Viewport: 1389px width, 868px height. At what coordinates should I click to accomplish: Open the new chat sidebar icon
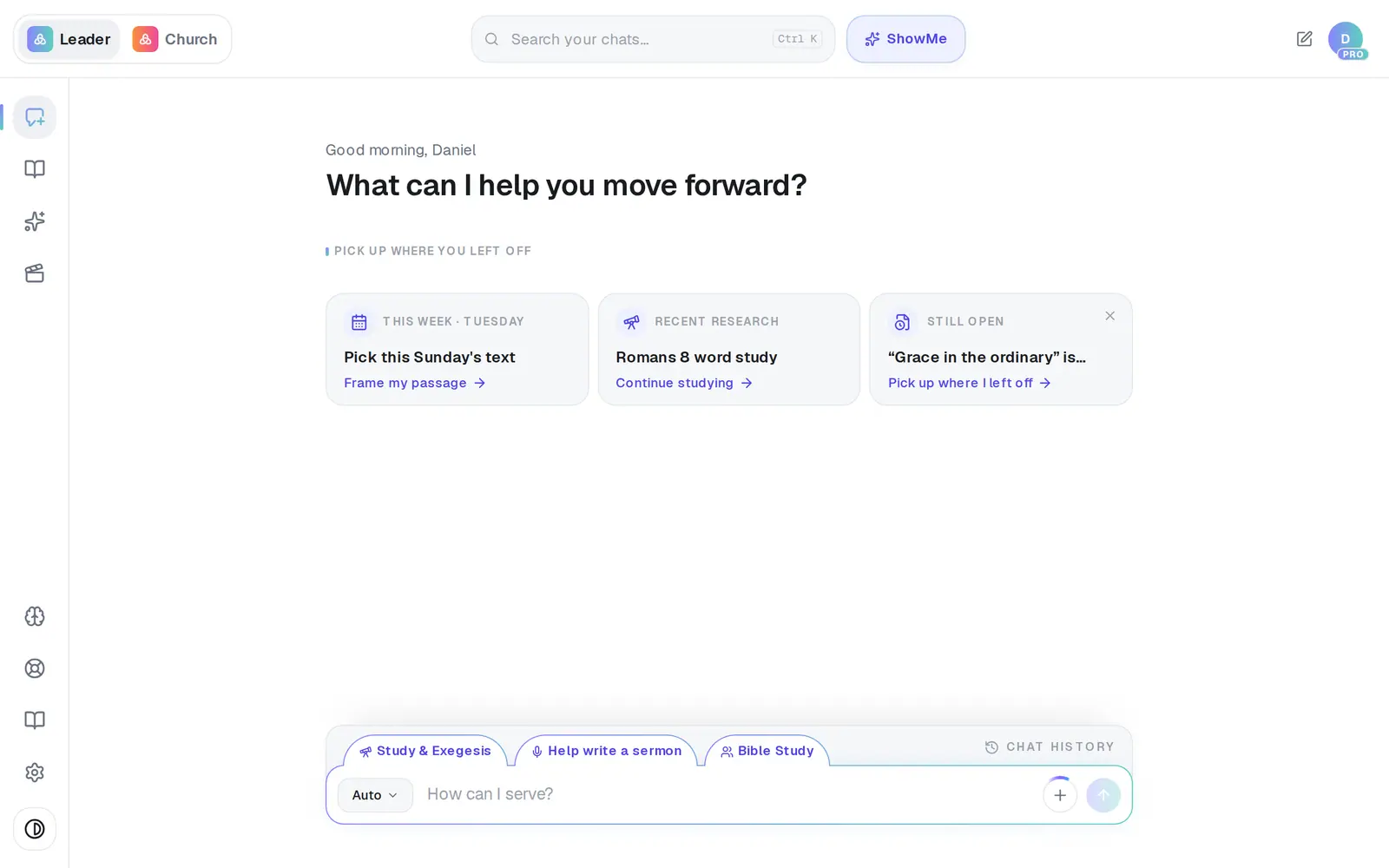coord(35,117)
